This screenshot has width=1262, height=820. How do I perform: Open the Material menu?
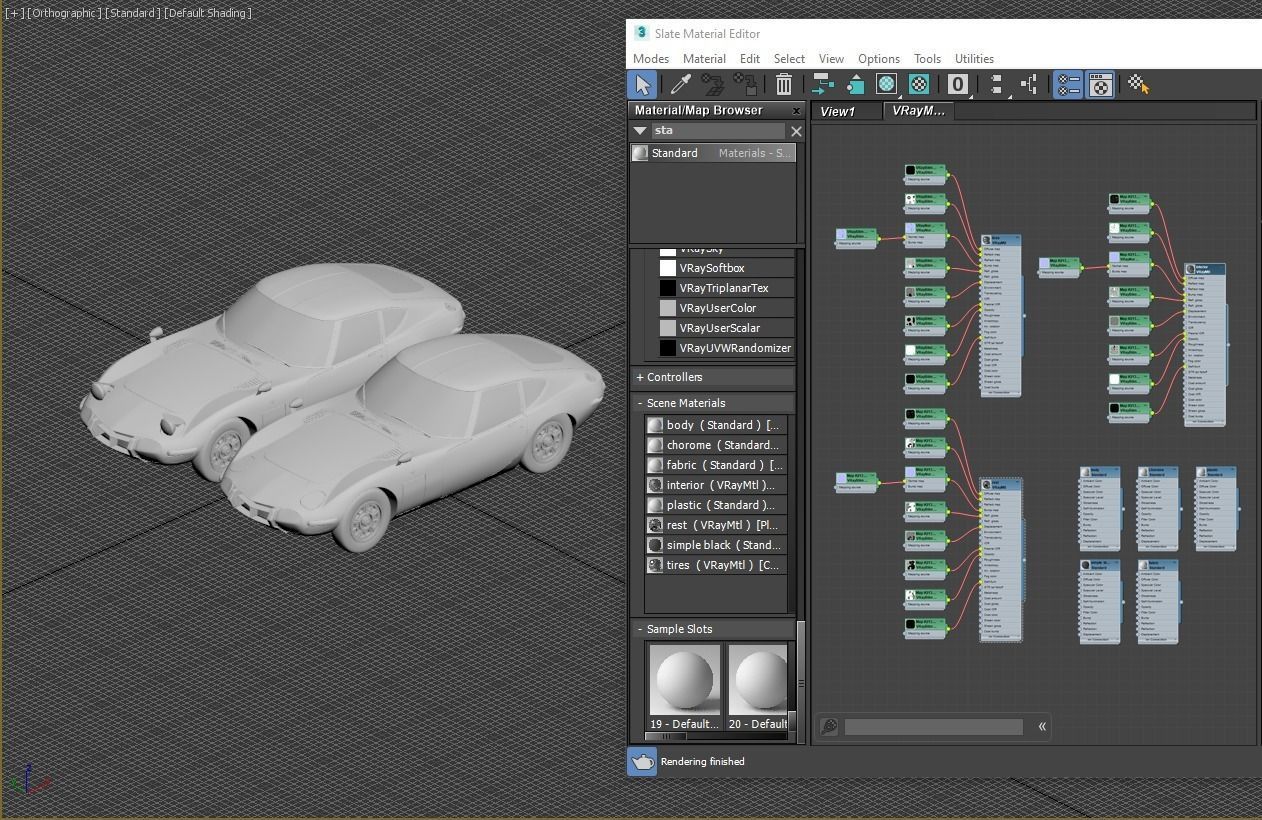point(704,59)
